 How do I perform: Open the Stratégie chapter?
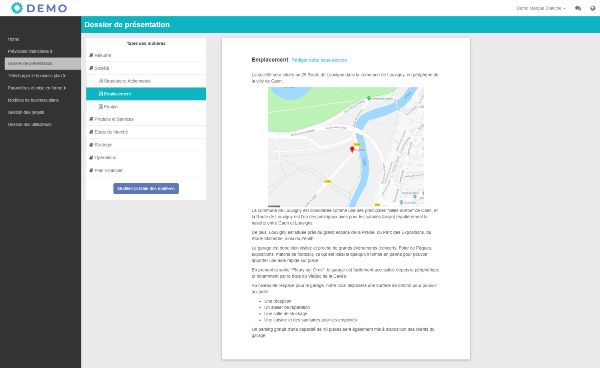(146, 145)
